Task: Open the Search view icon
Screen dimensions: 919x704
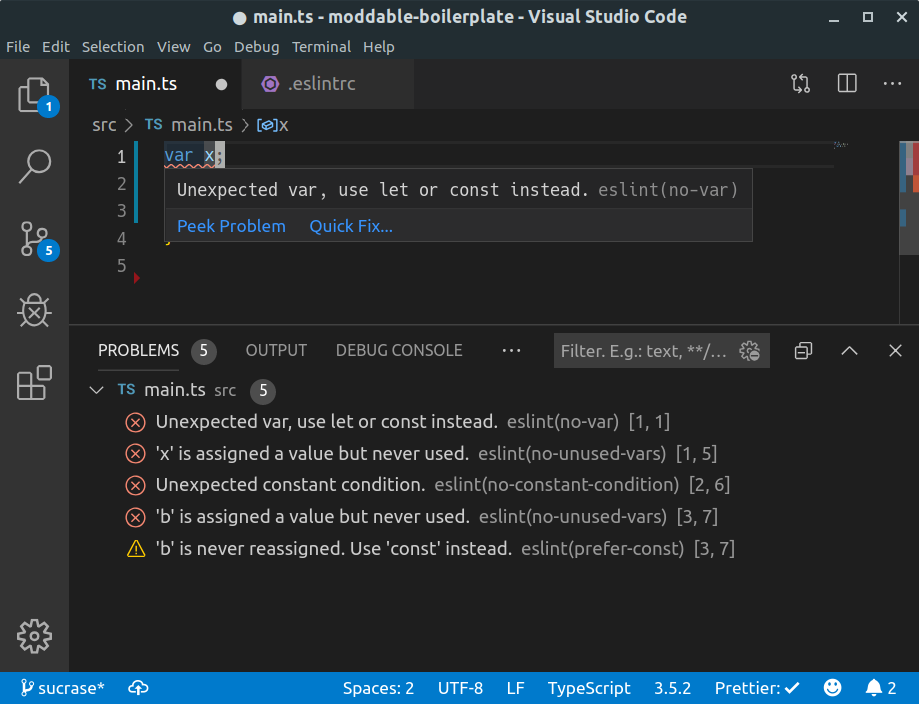Action: tap(34, 166)
